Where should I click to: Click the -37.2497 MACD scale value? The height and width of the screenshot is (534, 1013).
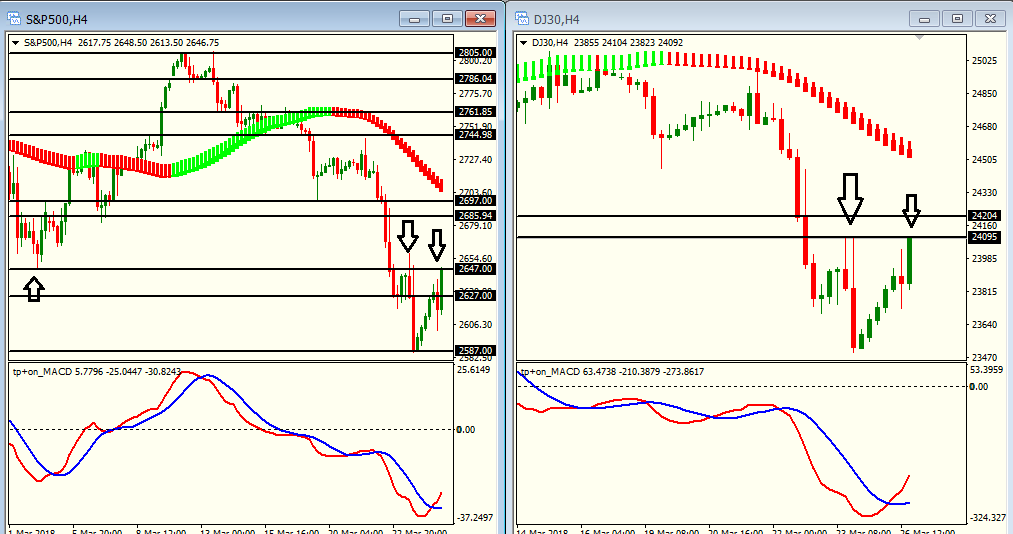tap(476, 518)
